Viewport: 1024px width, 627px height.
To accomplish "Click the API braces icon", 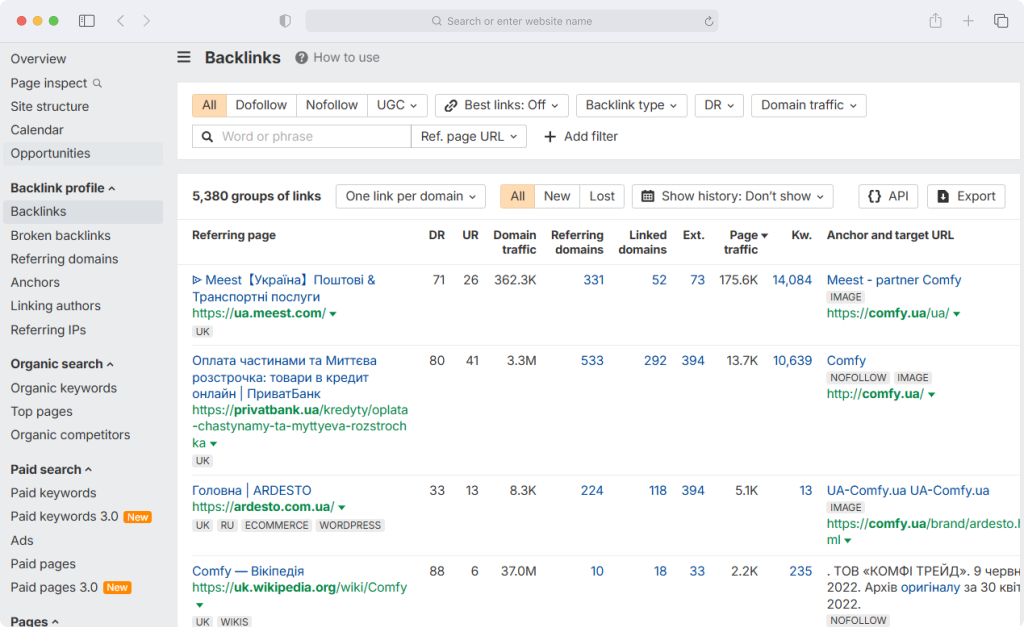I will [x=874, y=196].
